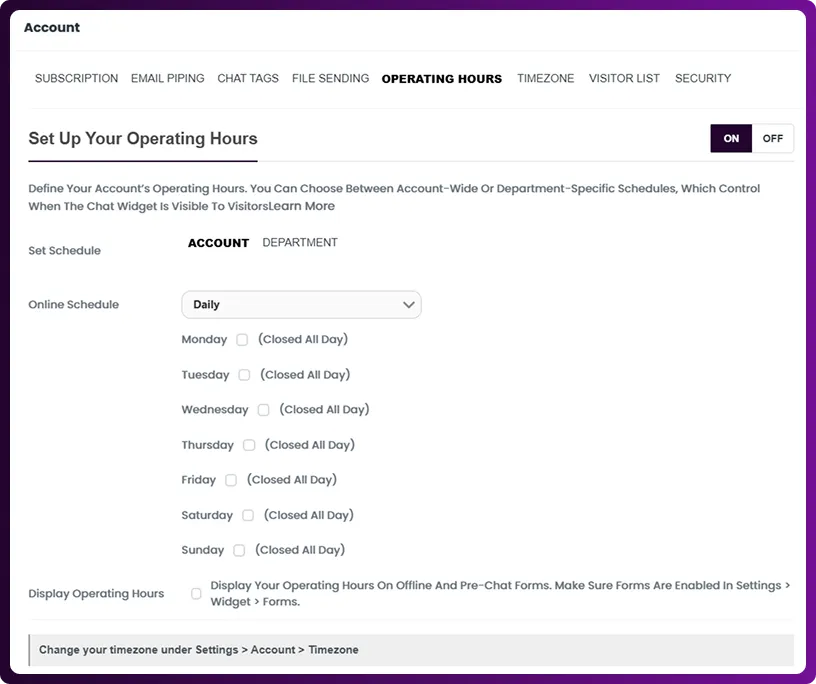
Task: Turn operating hours ON
Action: click(x=731, y=139)
